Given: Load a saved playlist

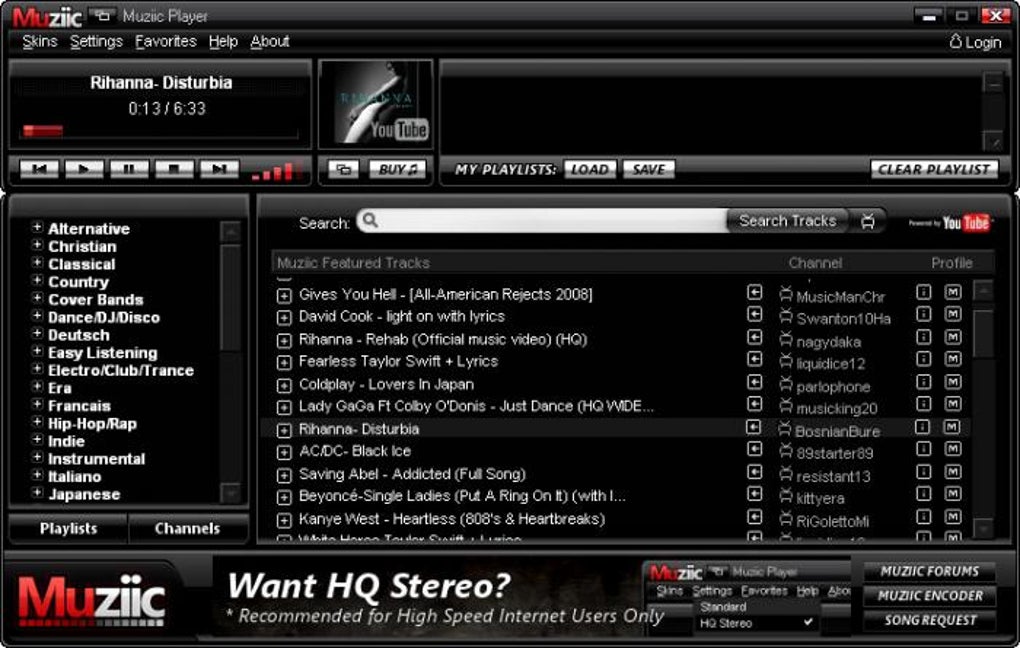Looking at the screenshot, I should pyautogui.click(x=589, y=170).
